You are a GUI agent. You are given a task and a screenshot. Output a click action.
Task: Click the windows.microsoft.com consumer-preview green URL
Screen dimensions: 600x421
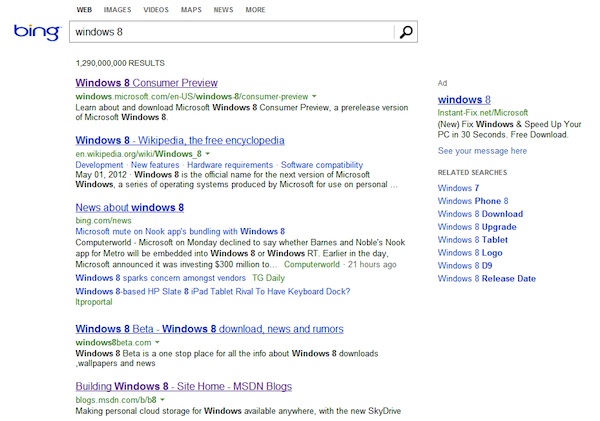pos(192,96)
